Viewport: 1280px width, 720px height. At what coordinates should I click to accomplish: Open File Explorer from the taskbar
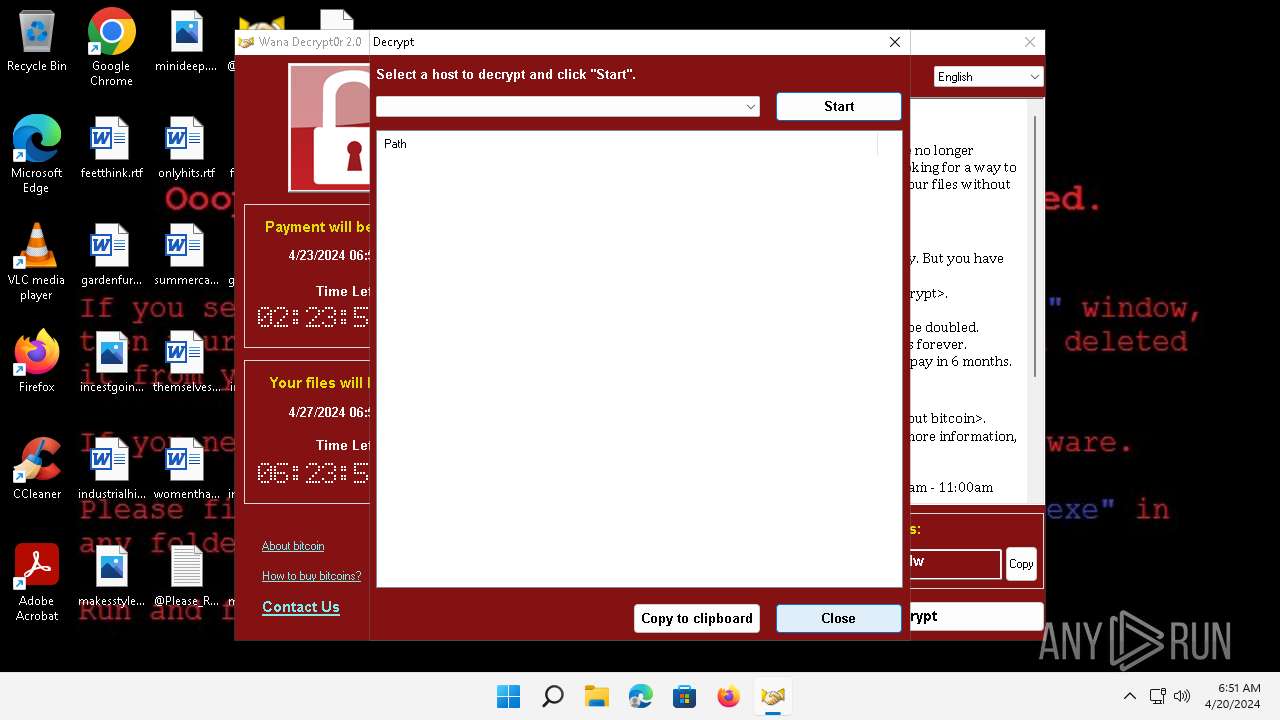tap(596, 696)
